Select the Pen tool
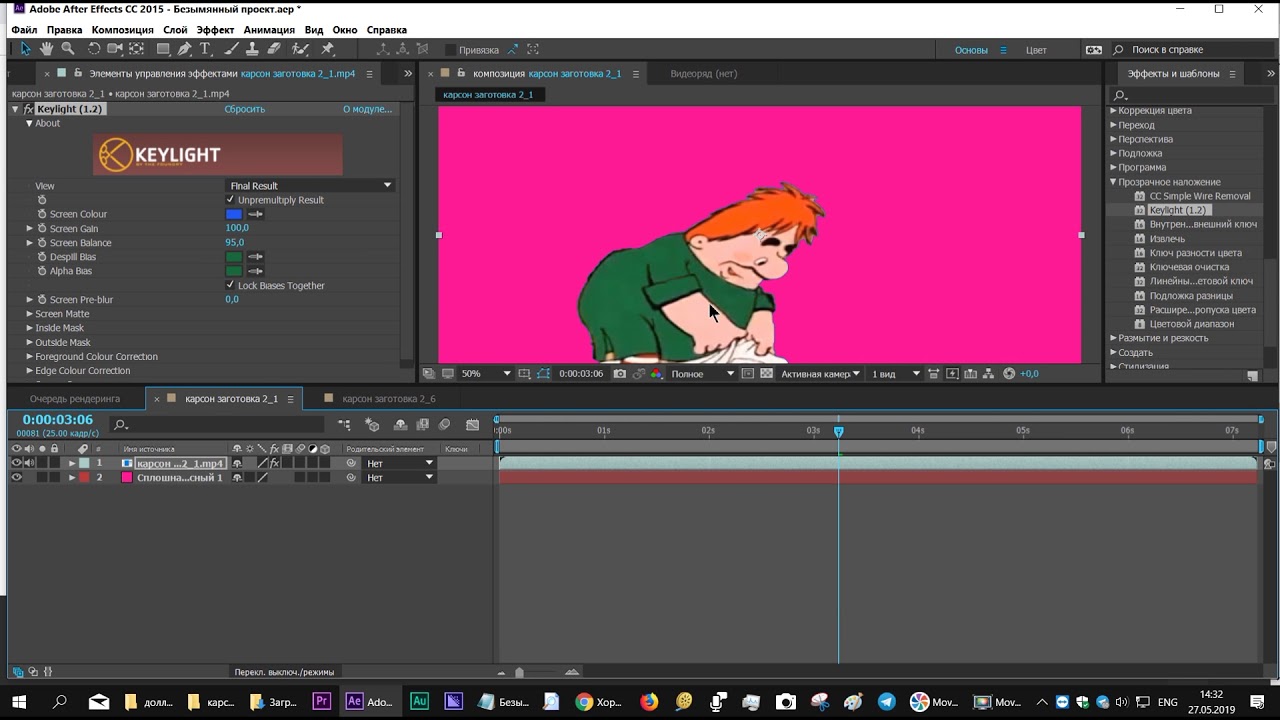Viewport: 1280px width, 720px height. (x=185, y=49)
